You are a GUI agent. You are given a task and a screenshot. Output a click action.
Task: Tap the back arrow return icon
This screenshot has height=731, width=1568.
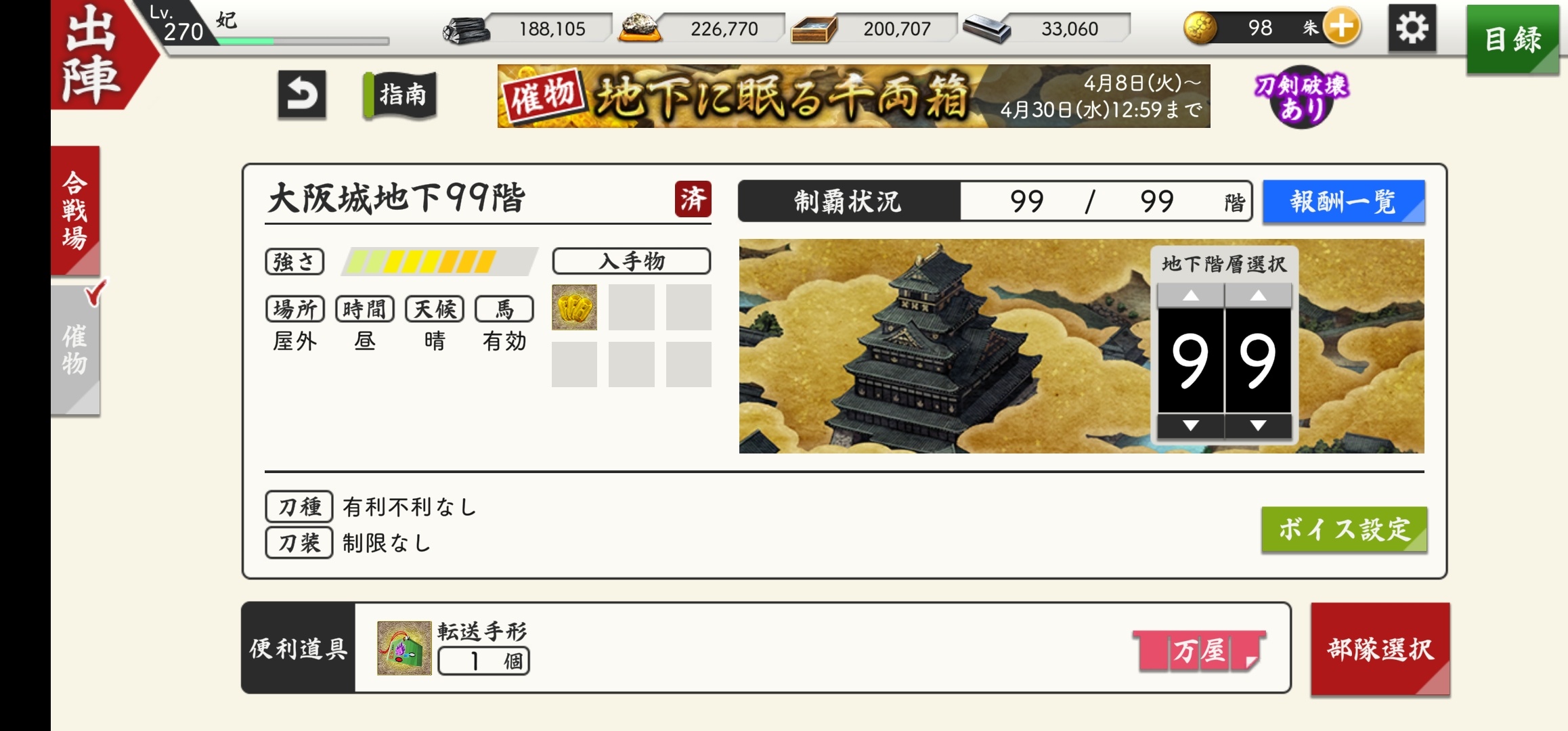pos(302,95)
